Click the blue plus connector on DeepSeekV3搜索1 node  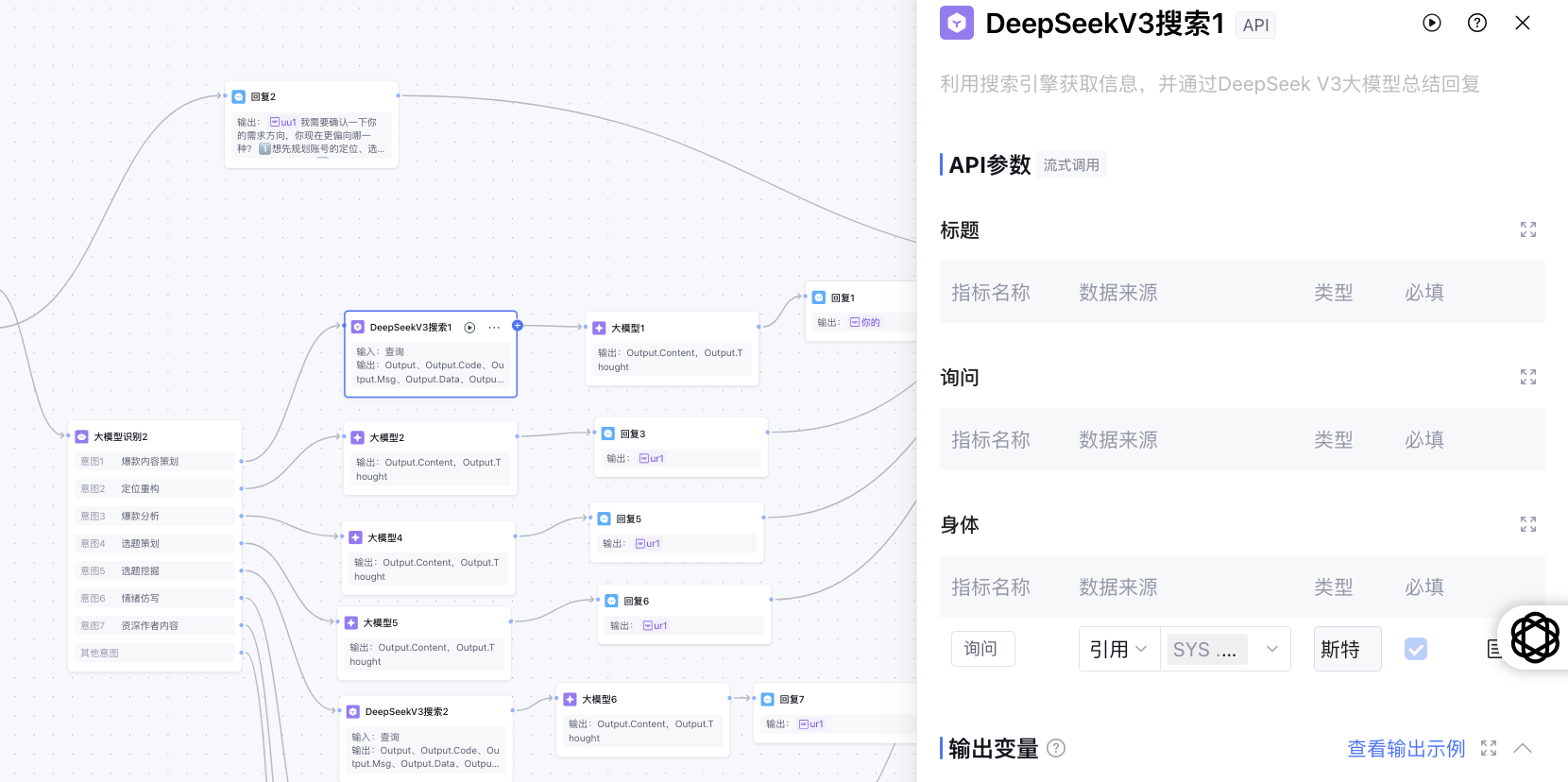pos(518,325)
